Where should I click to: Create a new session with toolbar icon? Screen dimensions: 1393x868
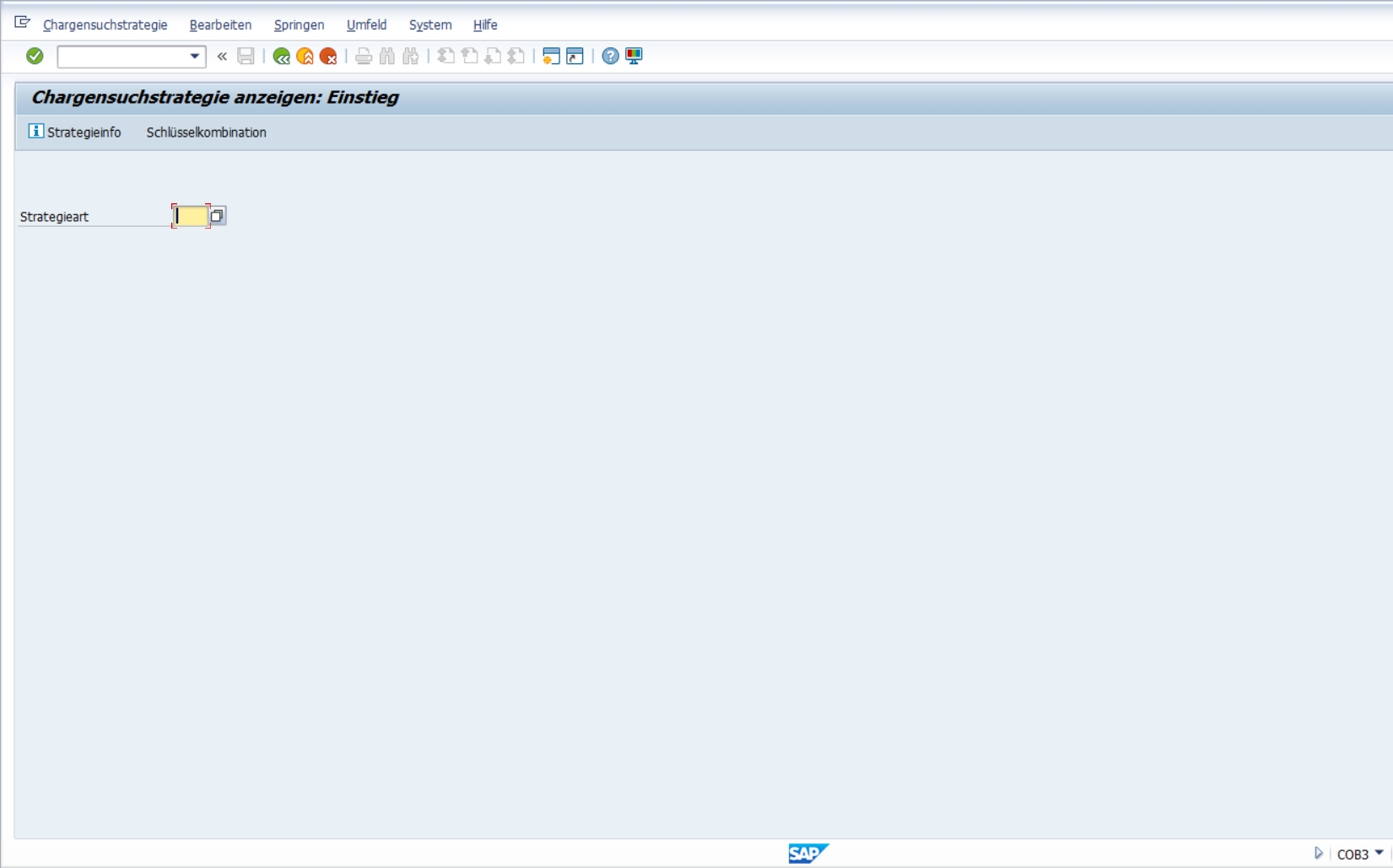(551, 57)
